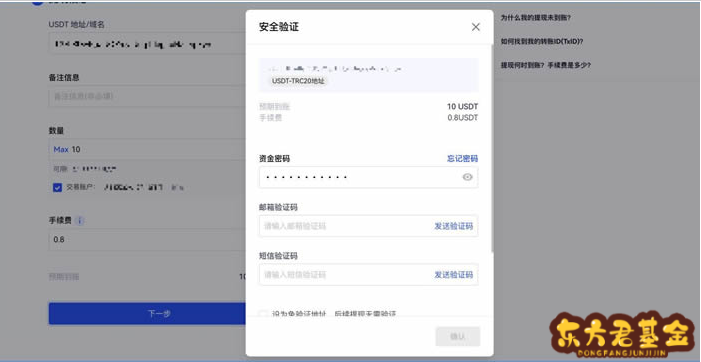Show the 资金密码 with the eye icon

pyautogui.click(x=467, y=177)
